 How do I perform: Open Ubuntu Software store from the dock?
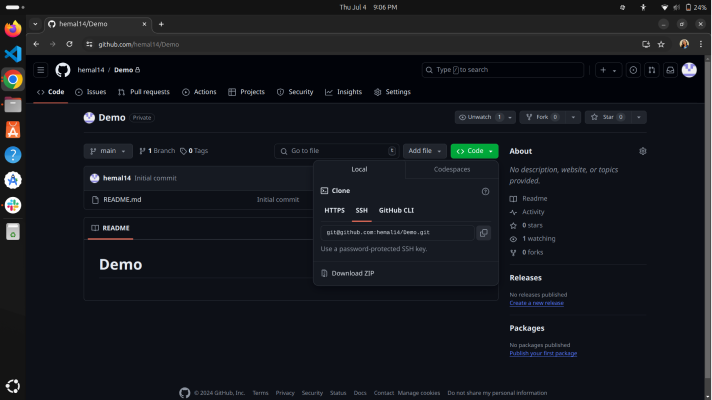[x=13, y=130]
